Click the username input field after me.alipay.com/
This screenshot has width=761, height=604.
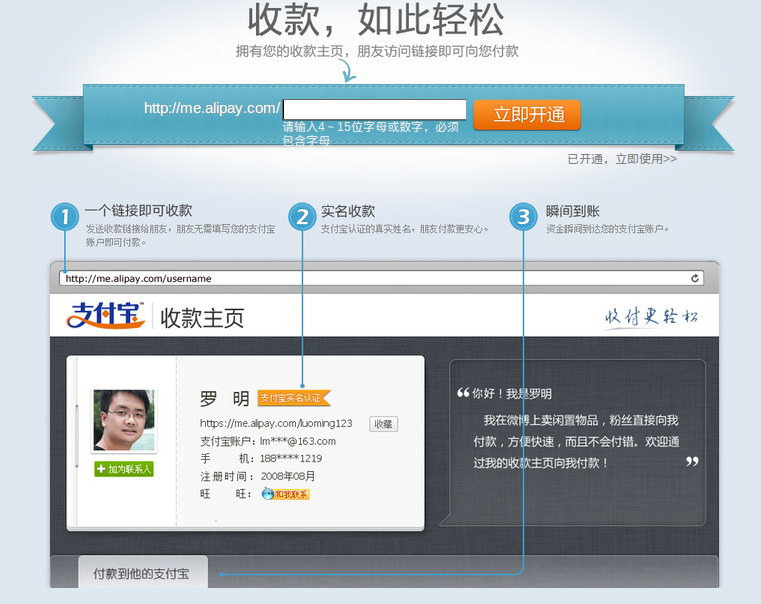pyautogui.click(x=374, y=109)
